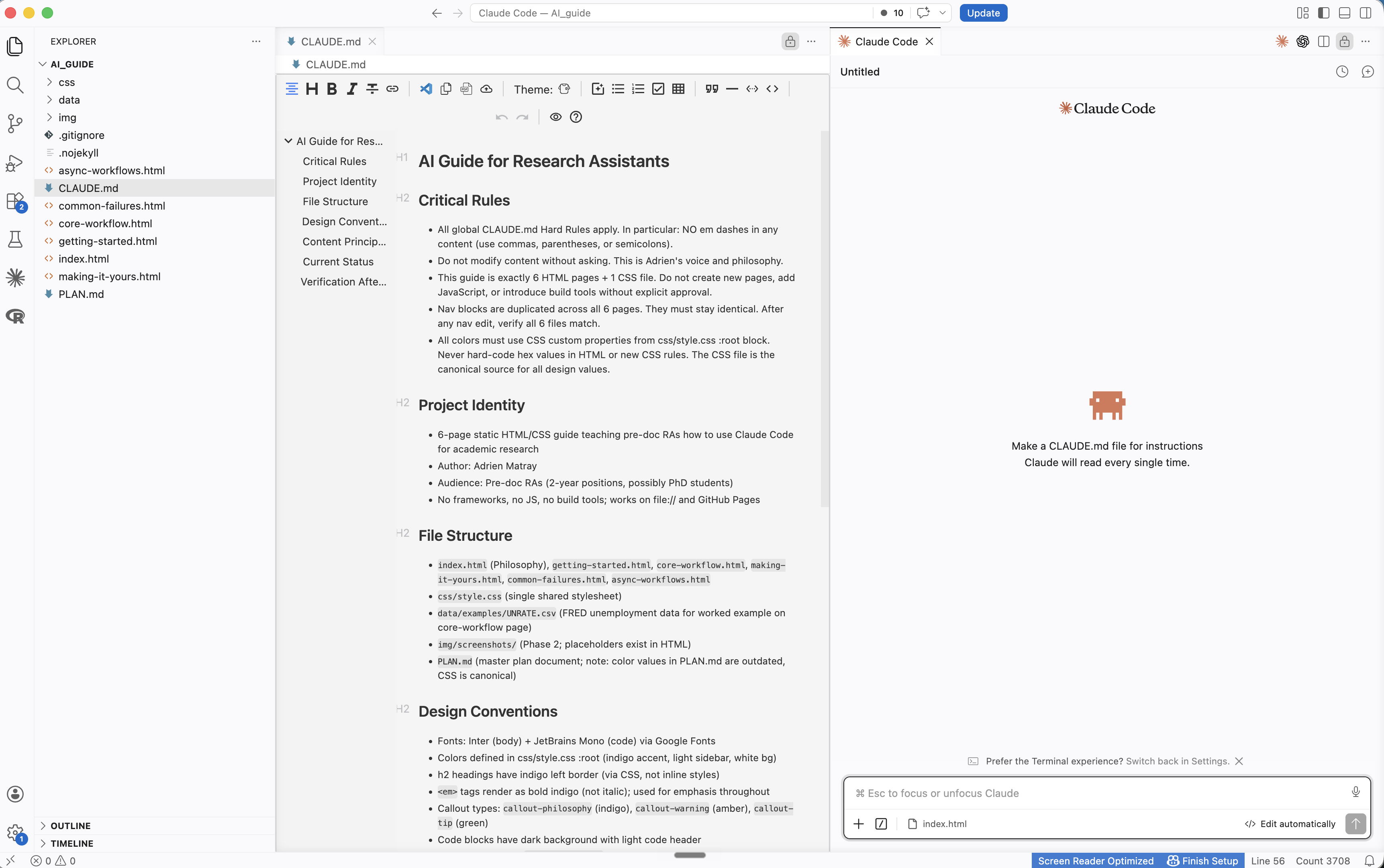Open the Claude Code starburst activity bar icon
This screenshot has height=868, width=1384.
[x=16, y=278]
